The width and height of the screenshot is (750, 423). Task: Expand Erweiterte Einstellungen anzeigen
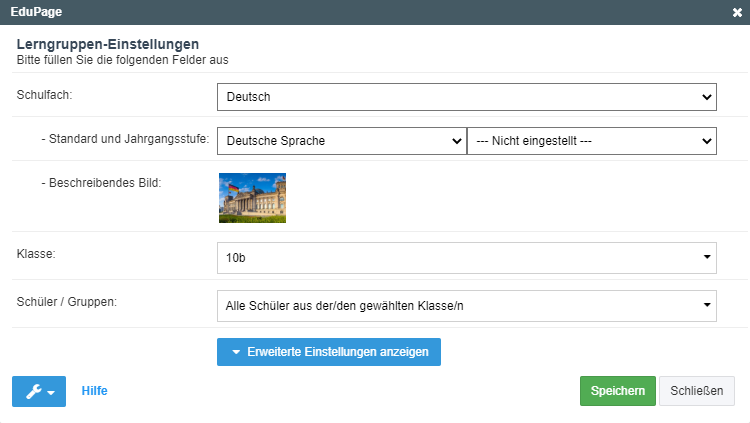329,352
